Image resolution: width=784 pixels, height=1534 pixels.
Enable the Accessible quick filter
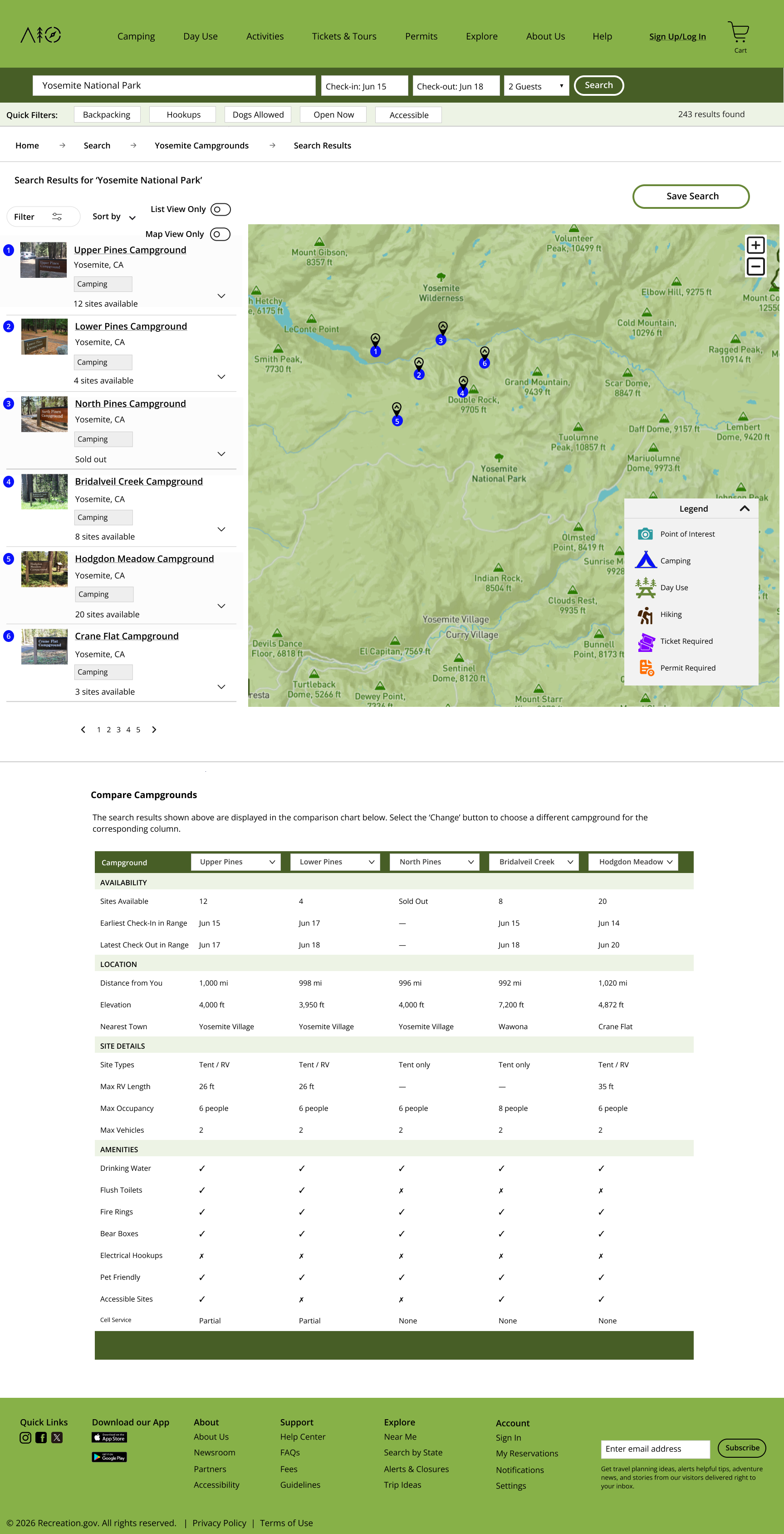pos(408,115)
